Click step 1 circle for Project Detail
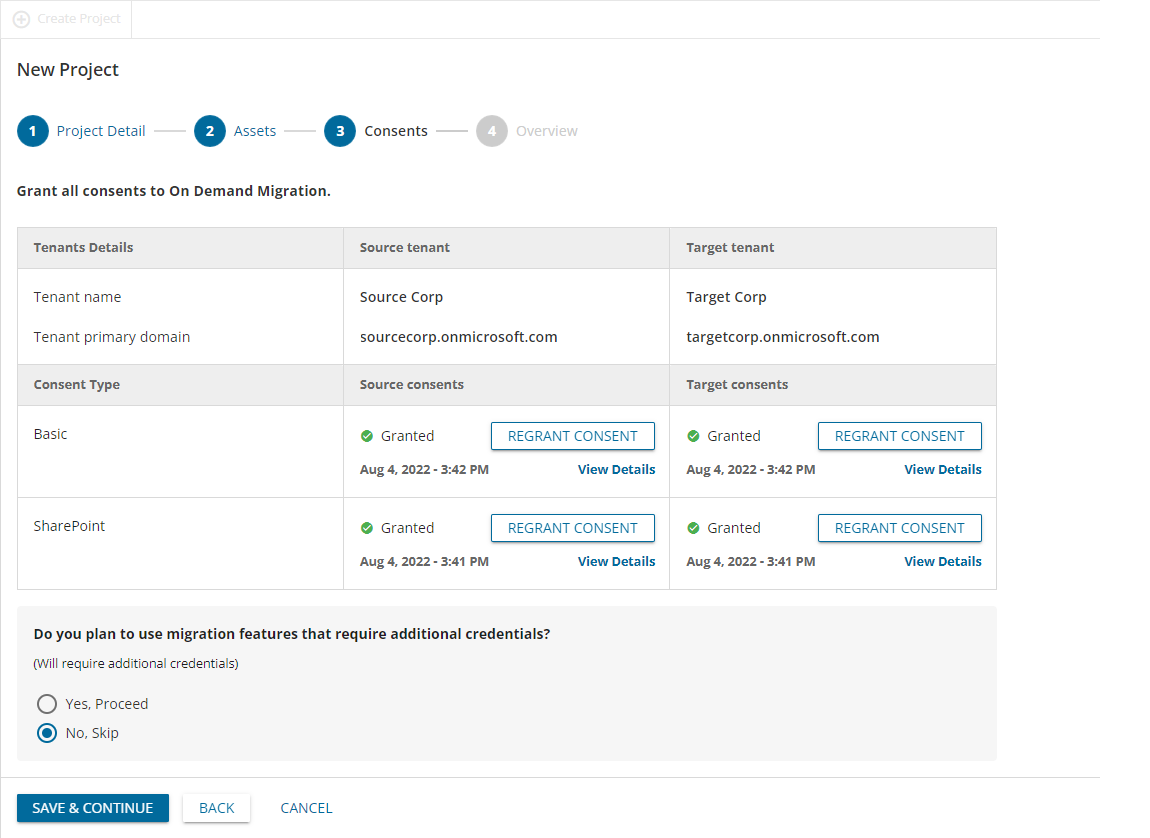Image resolution: width=1150 pixels, height=838 pixels. (33, 131)
